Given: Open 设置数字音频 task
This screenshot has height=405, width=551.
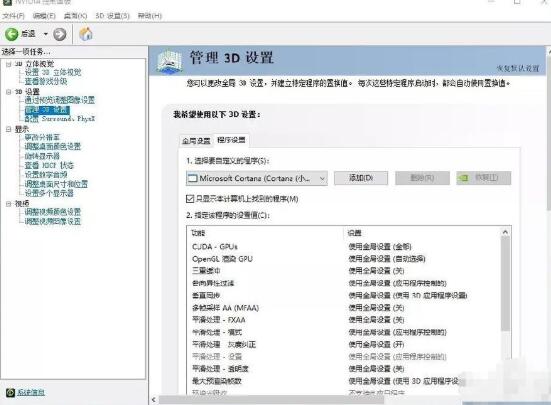Looking at the screenshot, I should pos(46,175).
